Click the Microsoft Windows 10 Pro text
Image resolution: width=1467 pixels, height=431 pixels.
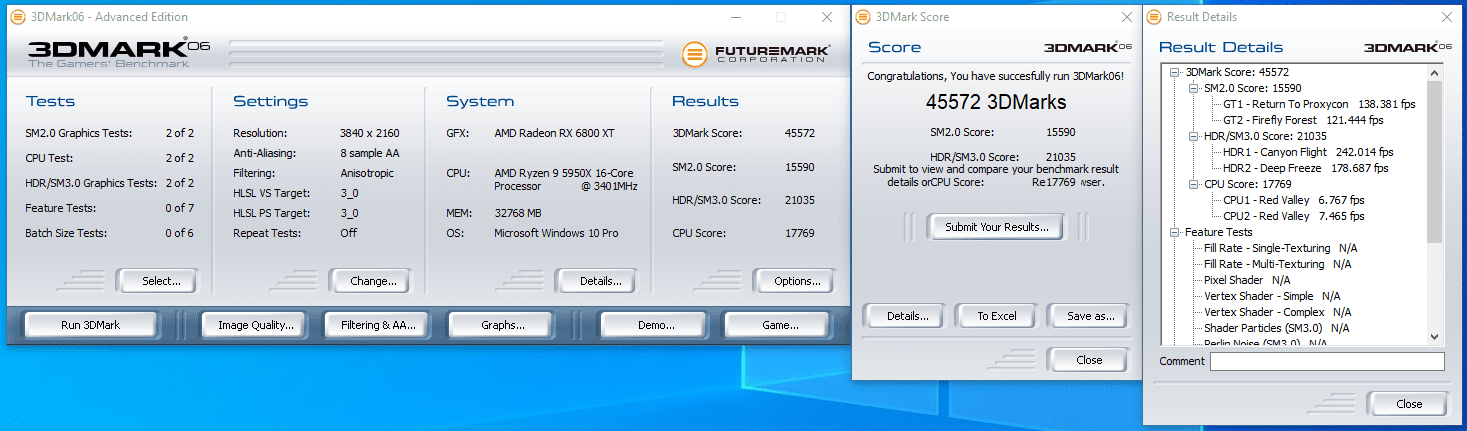click(x=556, y=233)
